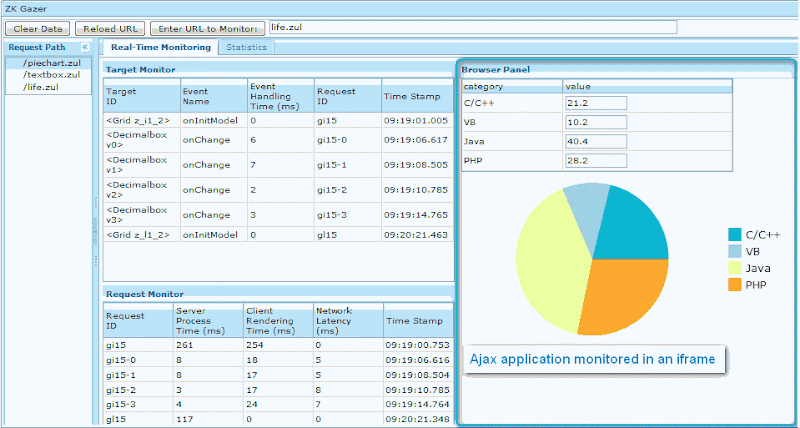Image resolution: width=800 pixels, height=428 pixels.
Task: Focus the URL field containing life.zul
Action: (473, 27)
